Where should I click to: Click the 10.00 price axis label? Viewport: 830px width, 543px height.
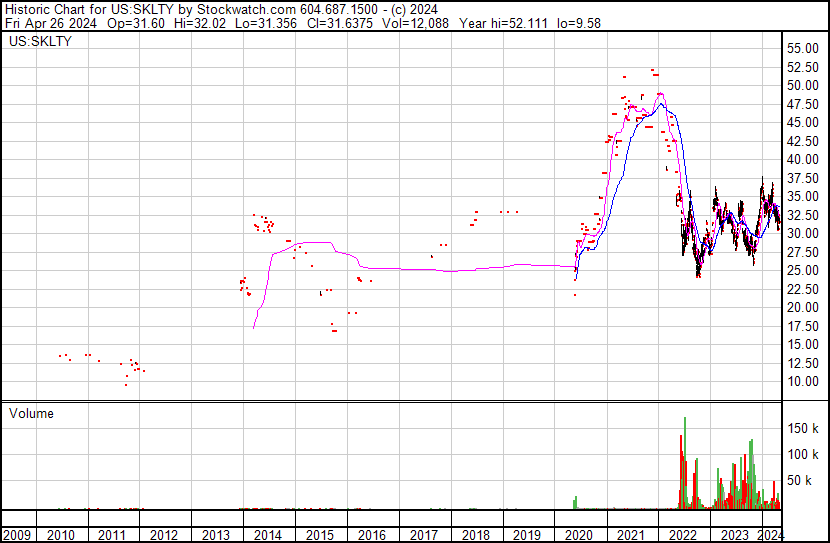coord(803,381)
